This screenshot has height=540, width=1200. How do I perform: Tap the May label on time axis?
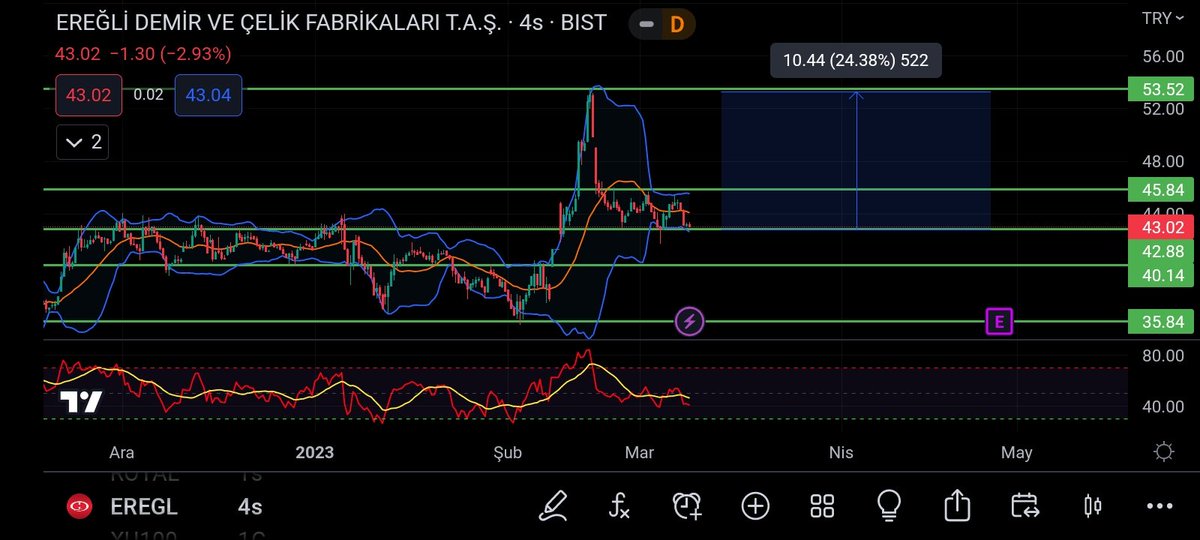tap(1017, 452)
